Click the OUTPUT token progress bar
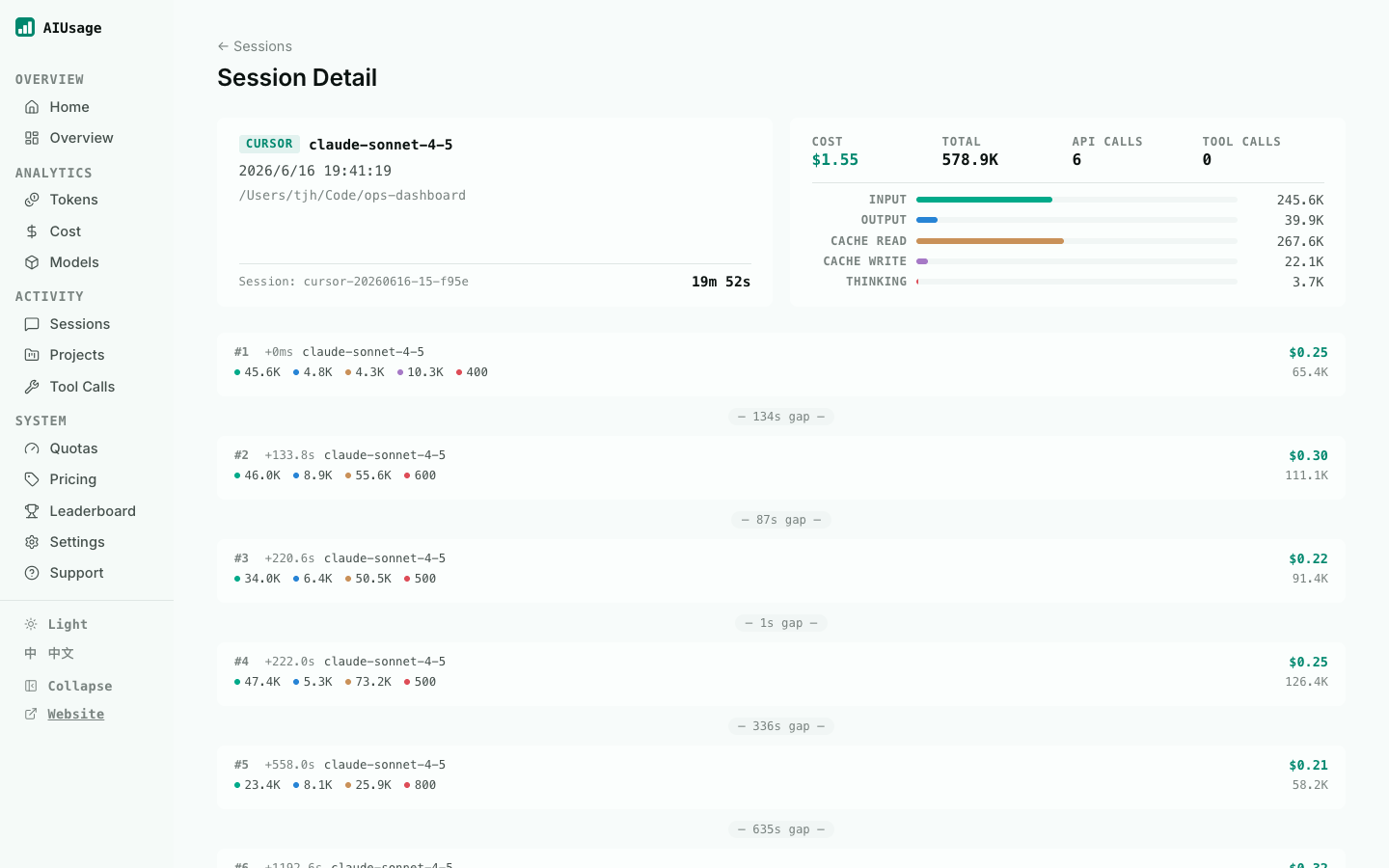Image resolution: width=1389 pixels, height=868 pixels. pos(1076,220)
